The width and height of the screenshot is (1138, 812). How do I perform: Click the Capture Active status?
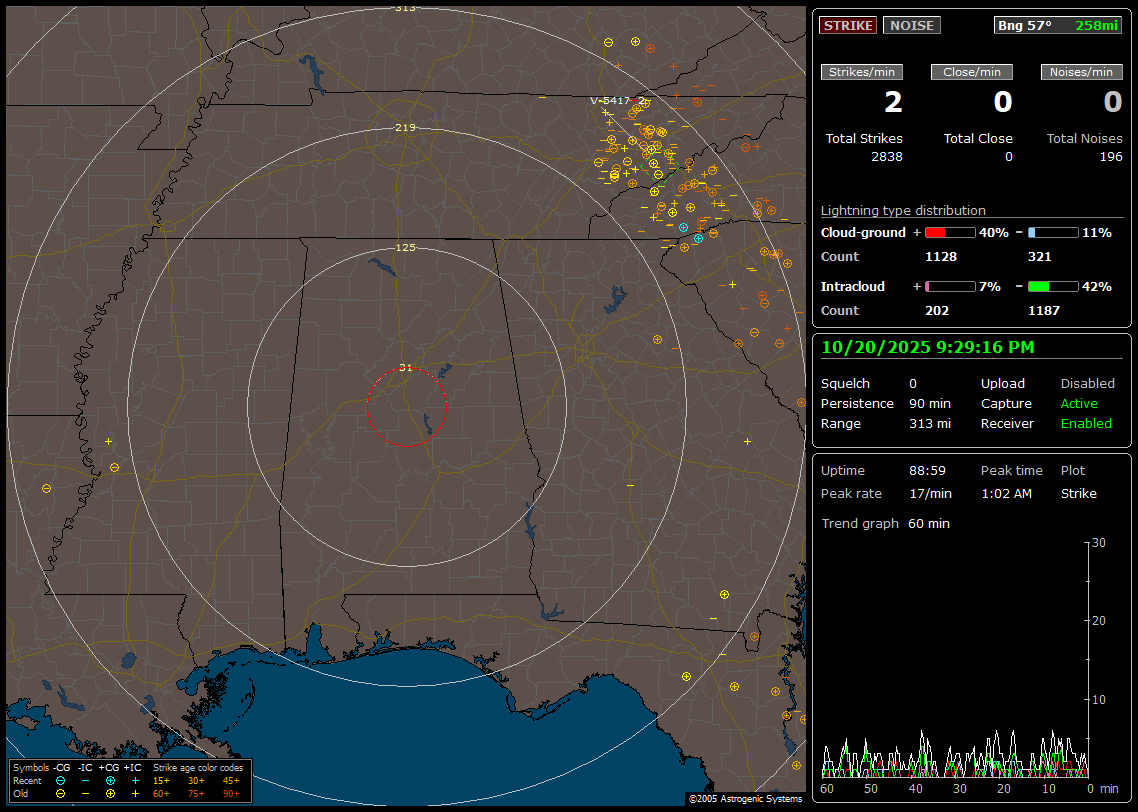(1079, 403)
